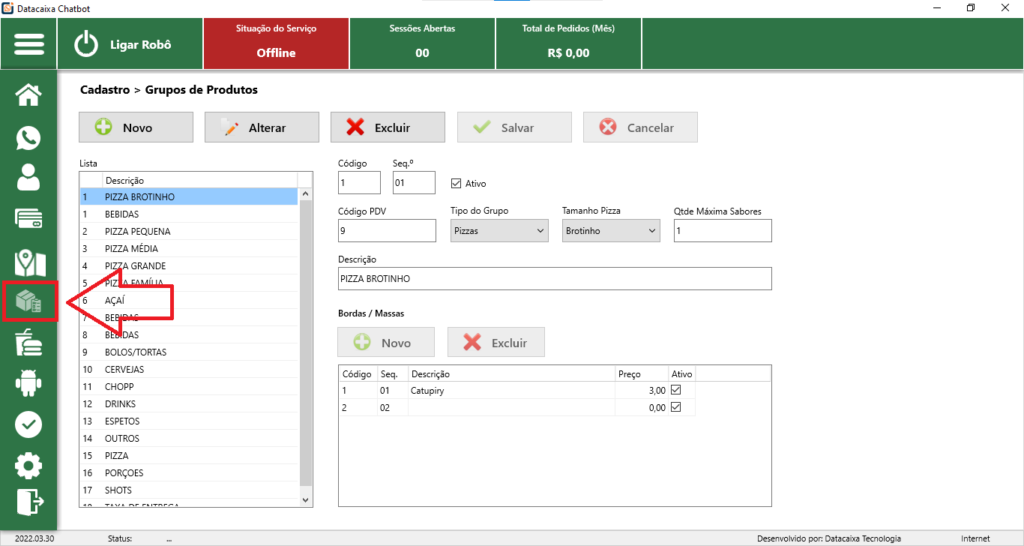Click the Home icon in sidebar
1024x546 pixels.
pyautogui.click(x=29, y=95)
